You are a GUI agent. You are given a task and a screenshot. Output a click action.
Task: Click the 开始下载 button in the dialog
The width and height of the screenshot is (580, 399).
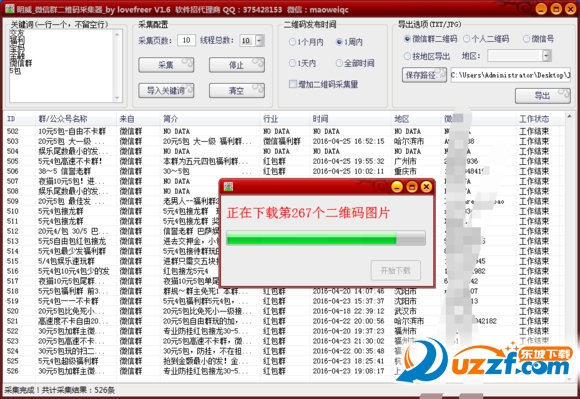[395, 271]
